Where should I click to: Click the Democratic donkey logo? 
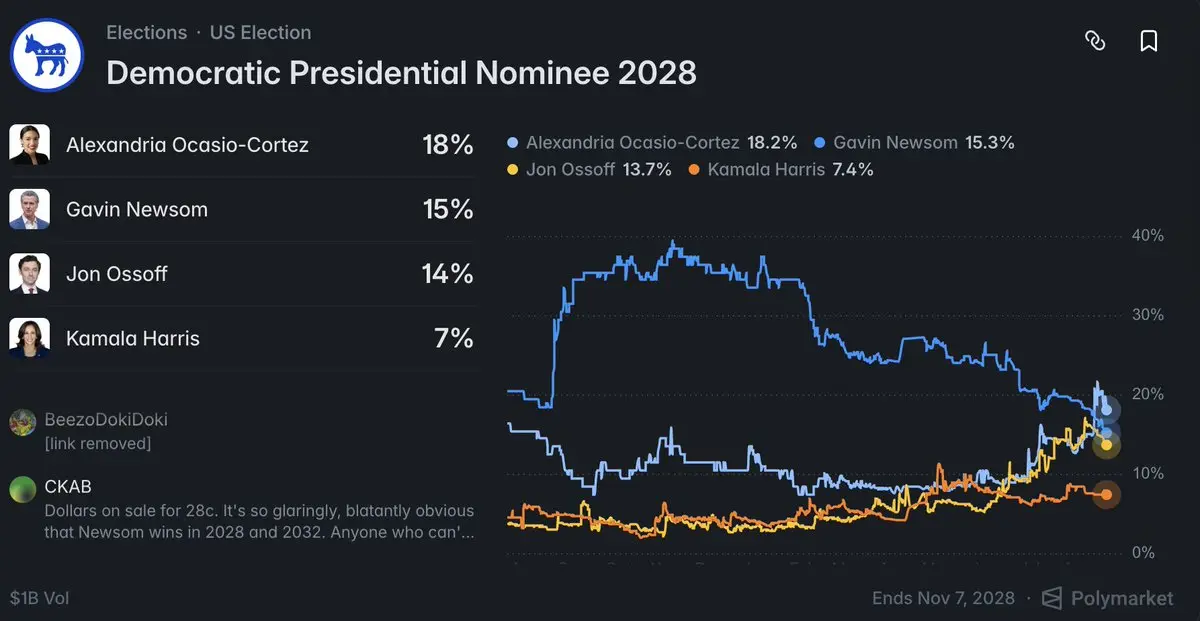[46, 55]
